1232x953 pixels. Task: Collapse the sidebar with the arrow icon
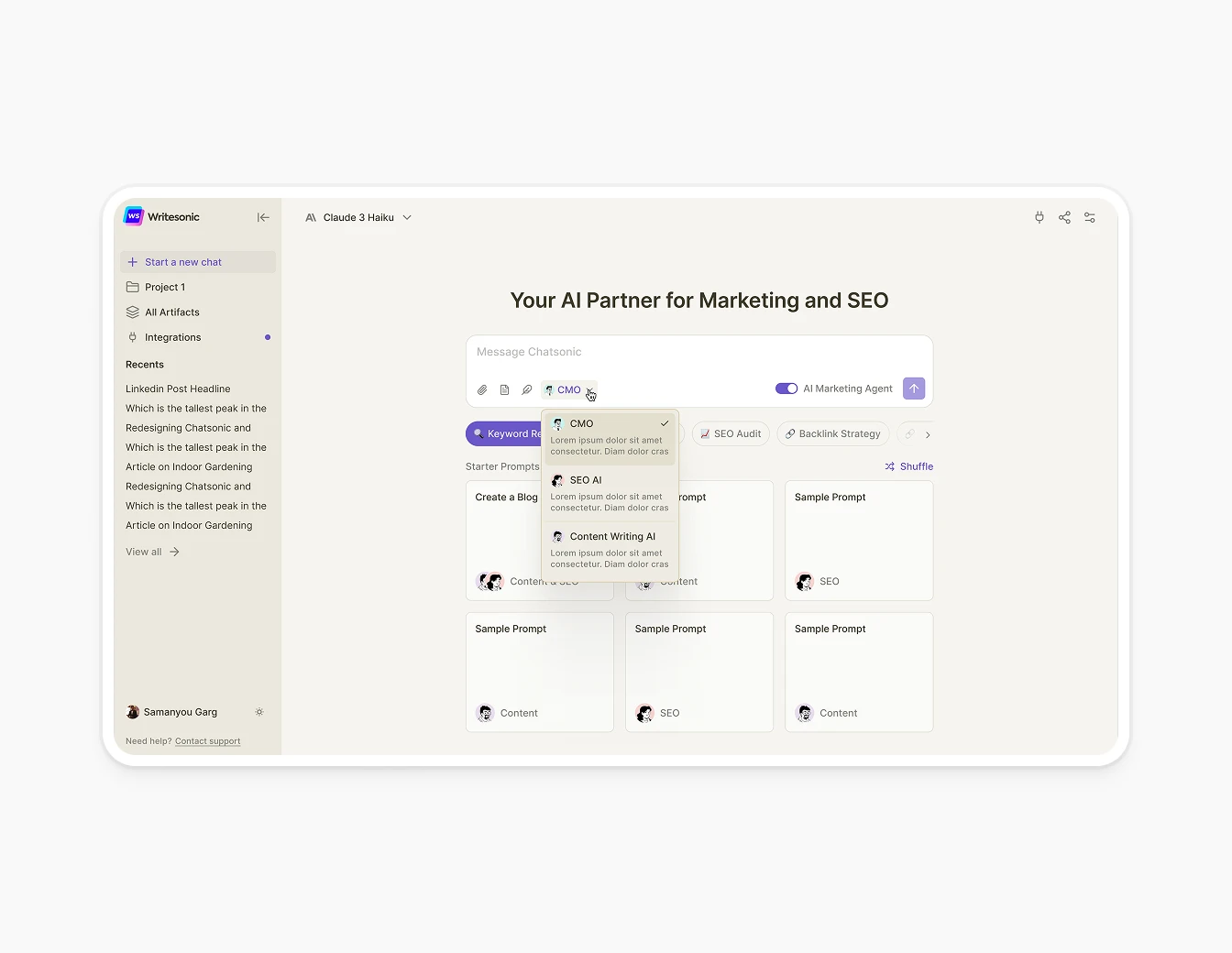coord(263,217)
